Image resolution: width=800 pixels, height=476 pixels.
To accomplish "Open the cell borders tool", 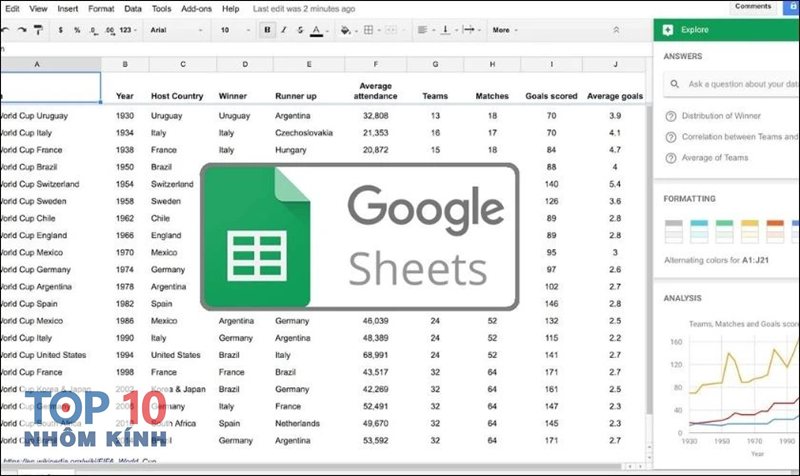I will pyautogui.click(x=368, y=30).
